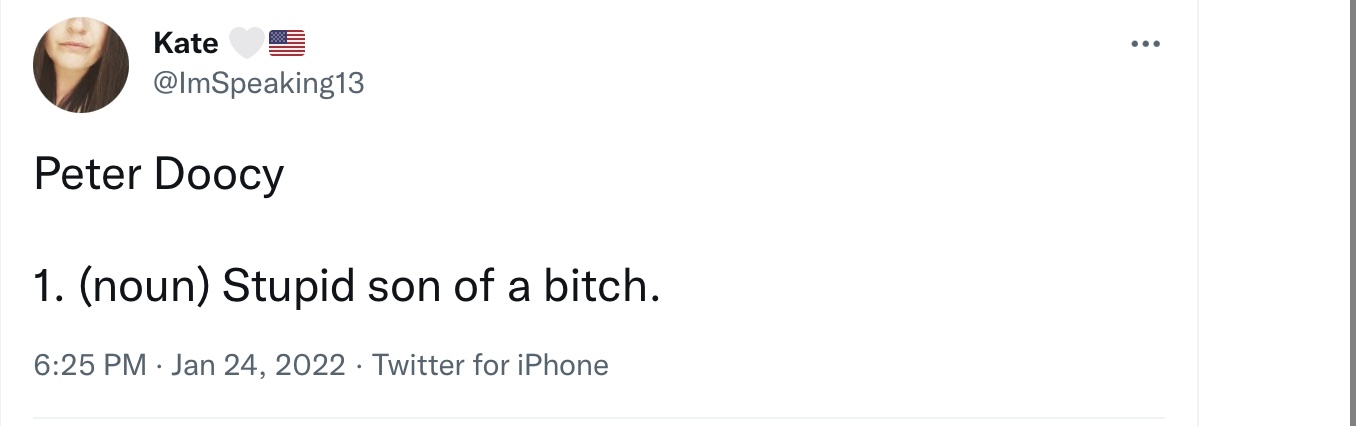The image size is (1362, 426).
Task: Click the word iPhone in the source label
Action: tap(562, 365)
